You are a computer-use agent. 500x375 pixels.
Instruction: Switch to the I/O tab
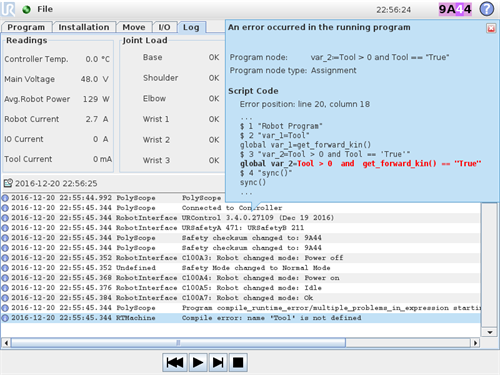pos(164,27)
